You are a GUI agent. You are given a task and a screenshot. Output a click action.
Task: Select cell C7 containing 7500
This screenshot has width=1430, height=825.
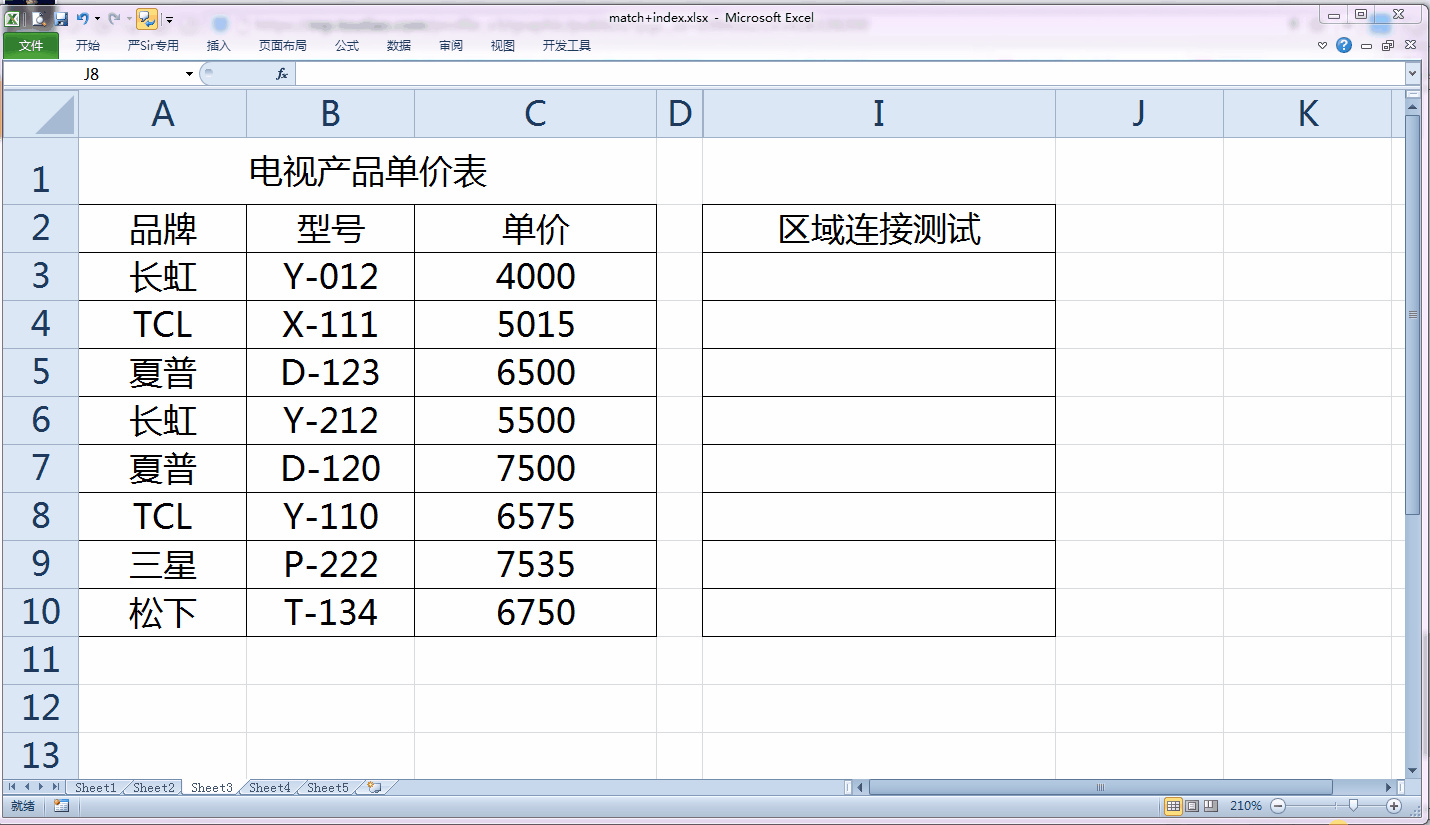click(x=535, y=468)
